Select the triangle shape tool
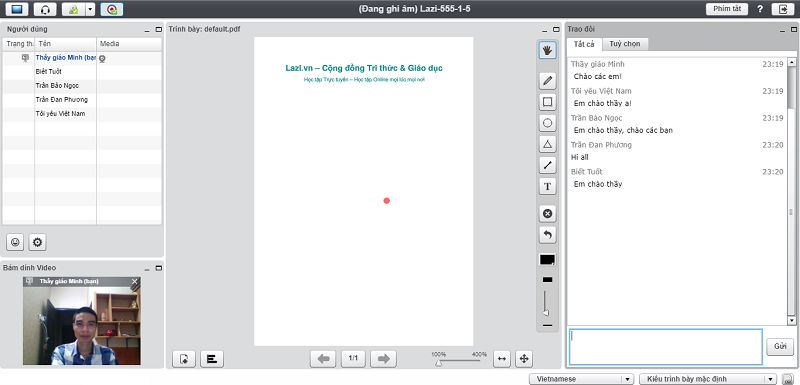 point(547,144)
